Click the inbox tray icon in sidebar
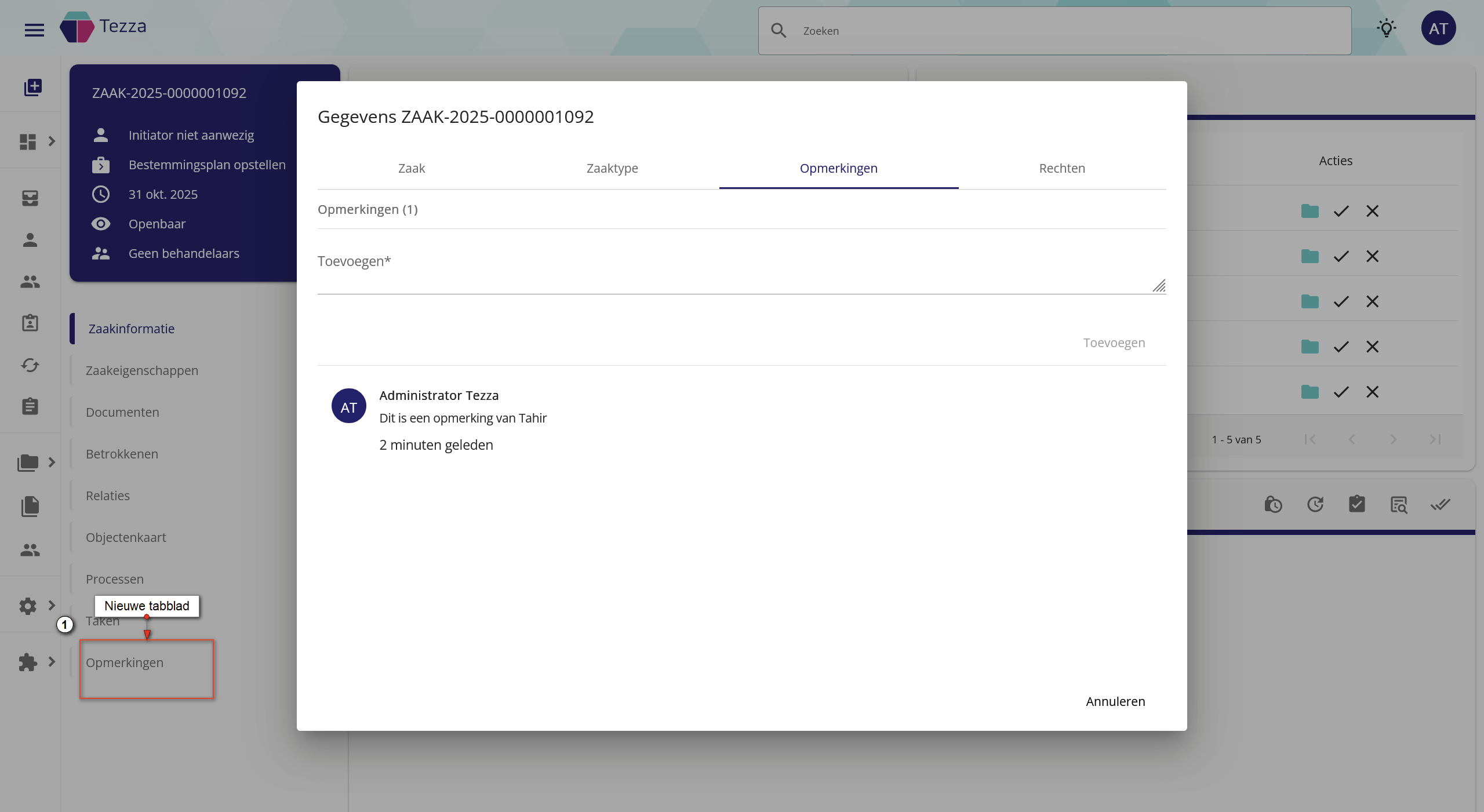 (x=30, y=198)
